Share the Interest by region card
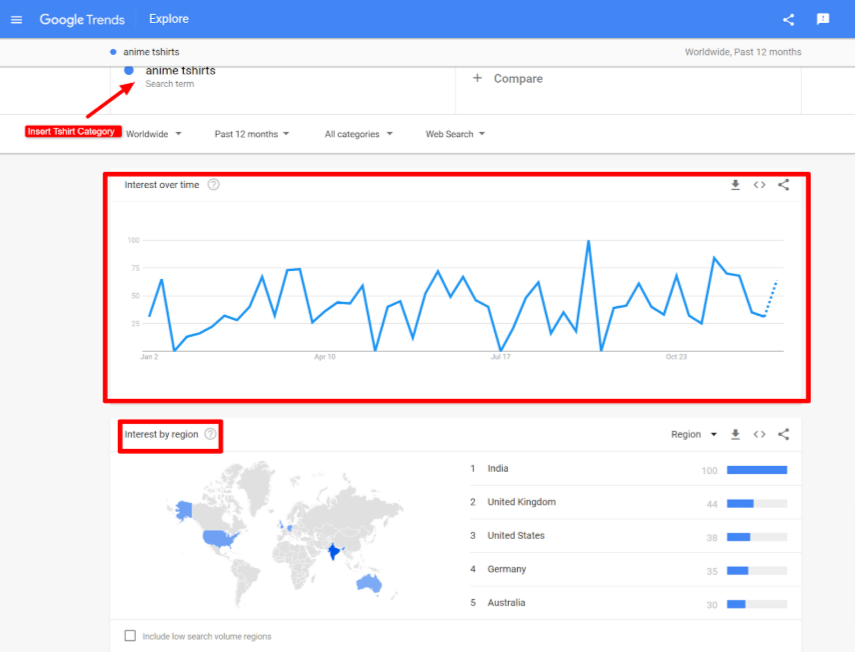The height and width of the screenshot is (652, 855). coord(783,435)
